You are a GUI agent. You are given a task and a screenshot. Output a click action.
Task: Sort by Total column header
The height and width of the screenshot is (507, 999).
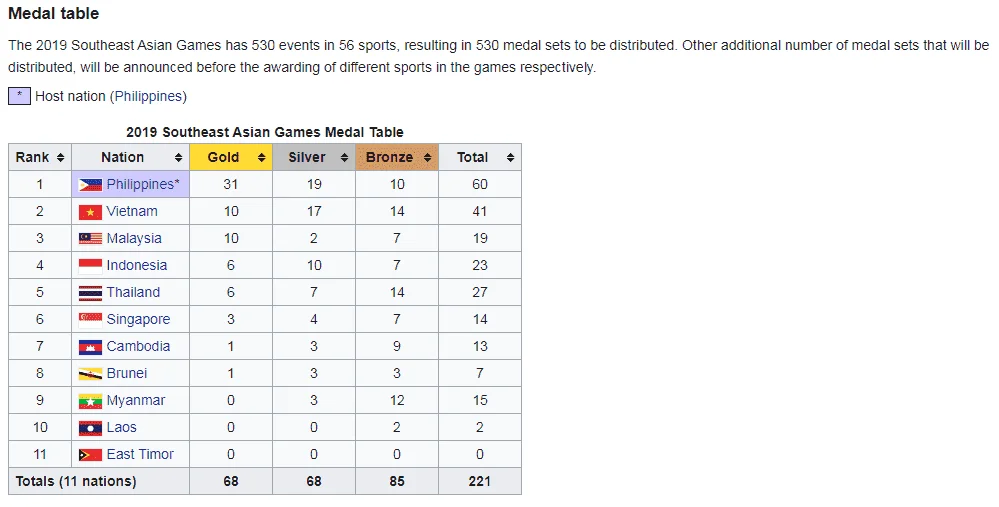tap(480, 157)
